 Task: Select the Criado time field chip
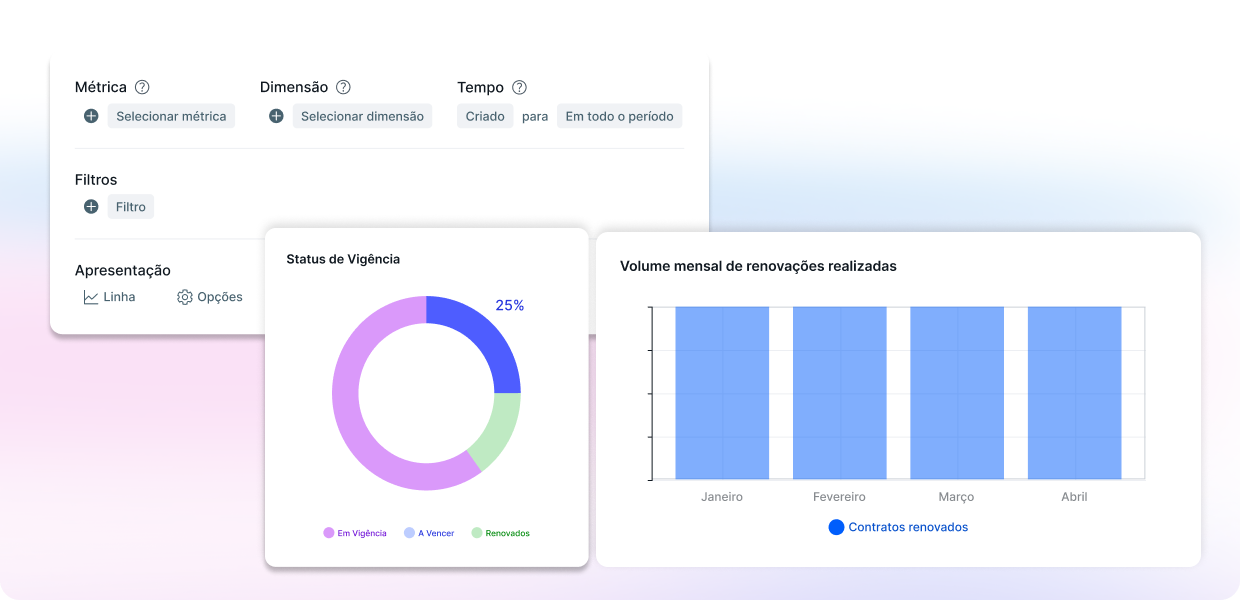[485, 116]
